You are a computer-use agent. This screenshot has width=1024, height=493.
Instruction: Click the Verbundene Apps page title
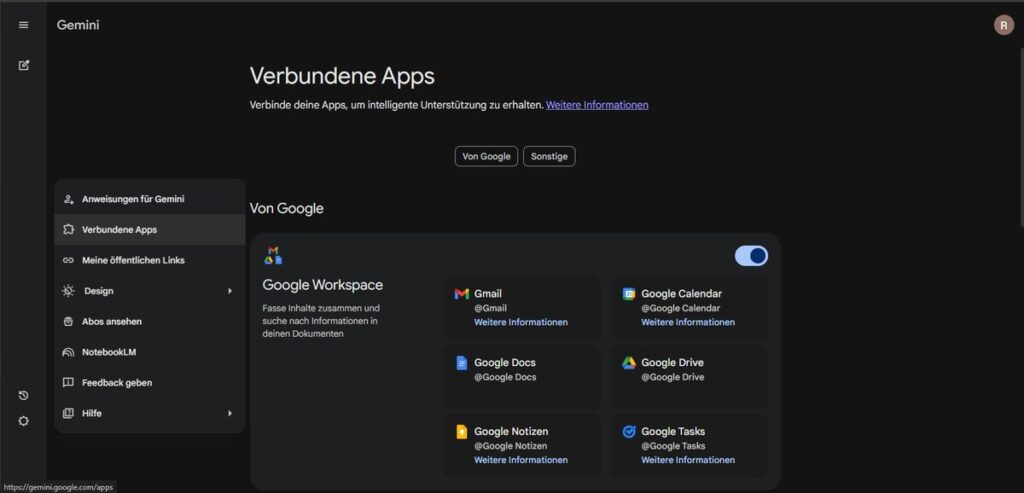[342, 76]
